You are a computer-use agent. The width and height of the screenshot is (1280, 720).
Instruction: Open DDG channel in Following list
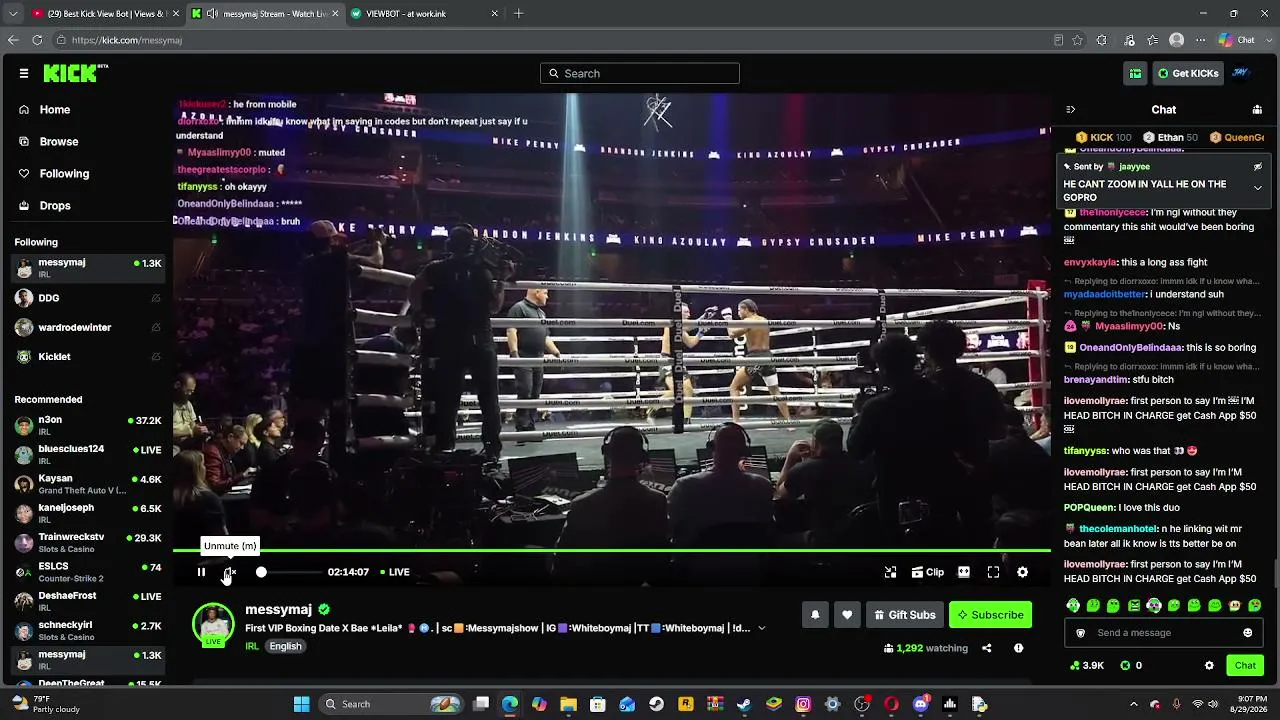pyautogui.click(x=88, y=298)
